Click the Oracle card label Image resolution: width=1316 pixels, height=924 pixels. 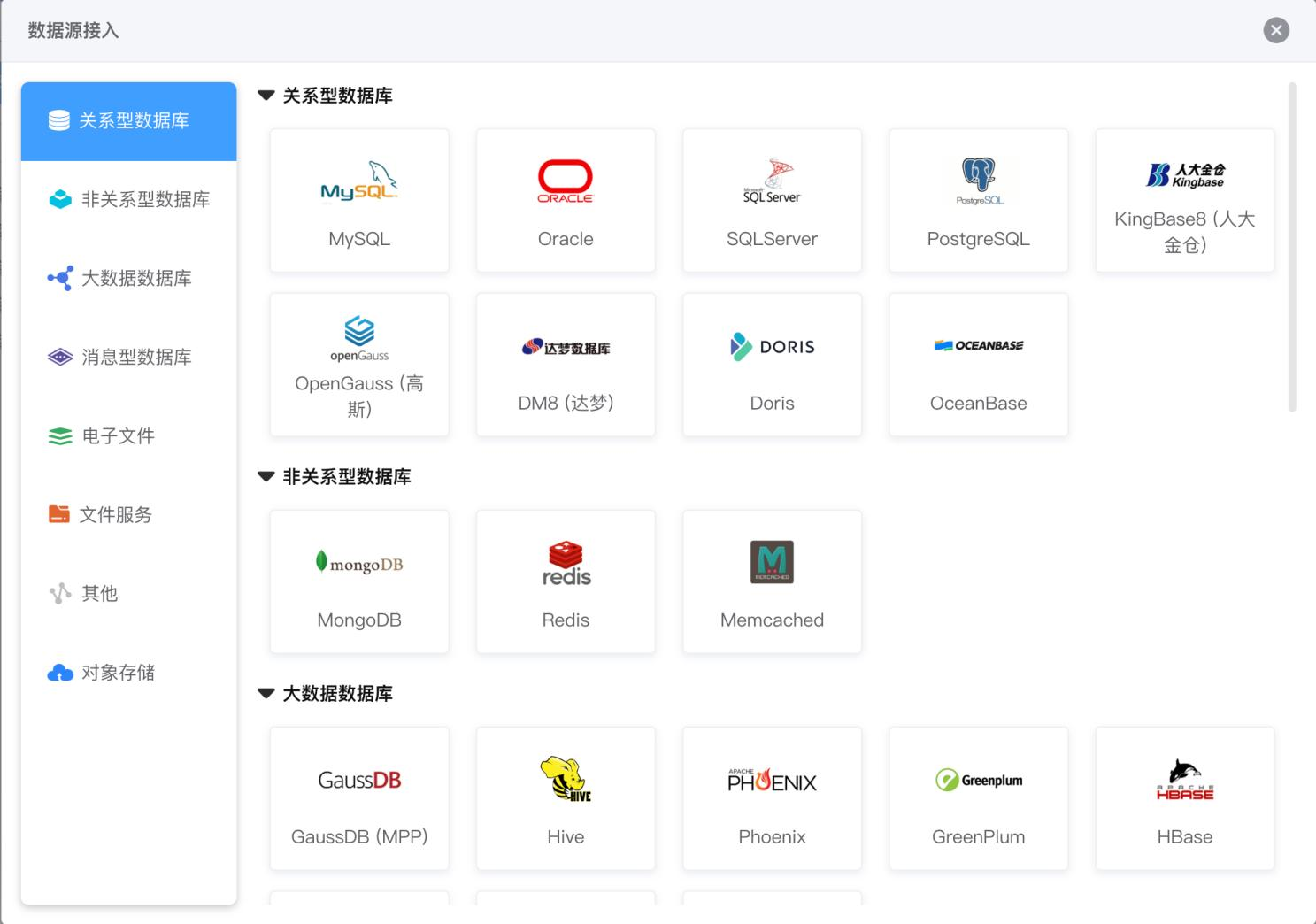pyautogui.click(x=566, y=239)
